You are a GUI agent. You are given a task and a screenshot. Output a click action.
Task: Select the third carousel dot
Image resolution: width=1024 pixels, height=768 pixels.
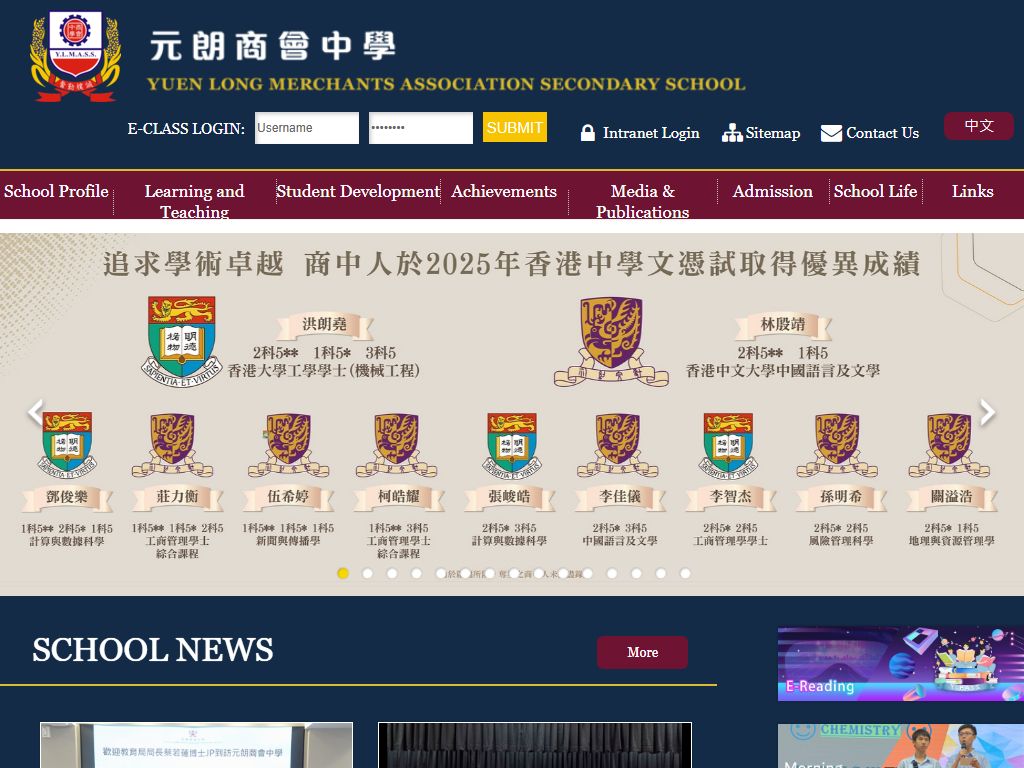pyautogui.click(x=392, y=573)
